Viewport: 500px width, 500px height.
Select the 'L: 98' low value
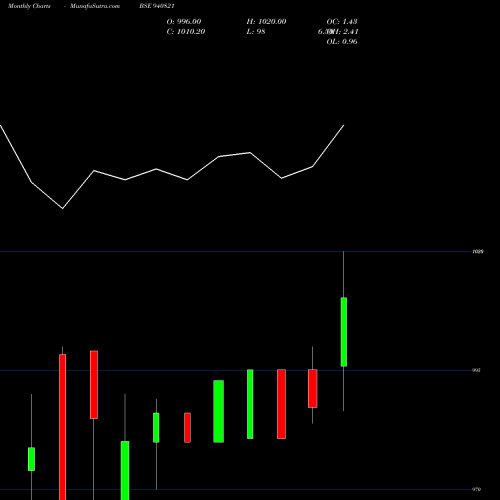[x=256, y=32]
